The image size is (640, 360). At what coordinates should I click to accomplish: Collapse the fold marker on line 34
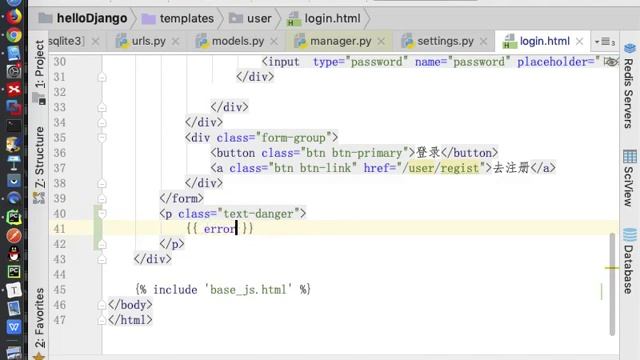102,122
